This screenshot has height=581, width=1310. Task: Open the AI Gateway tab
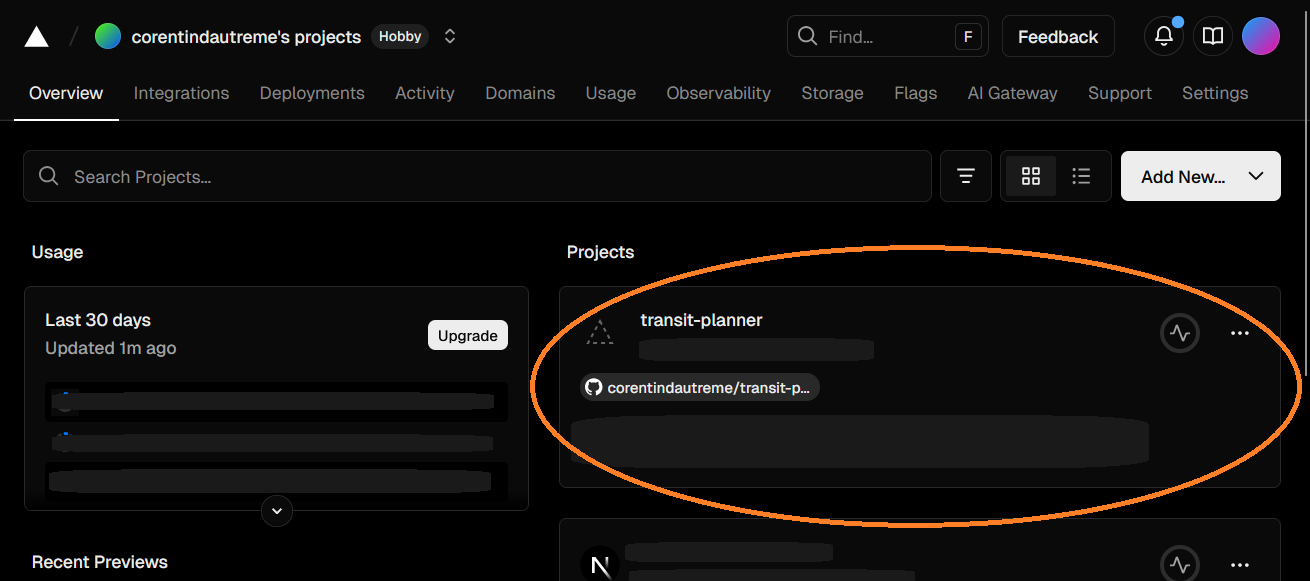[1013, 93]
